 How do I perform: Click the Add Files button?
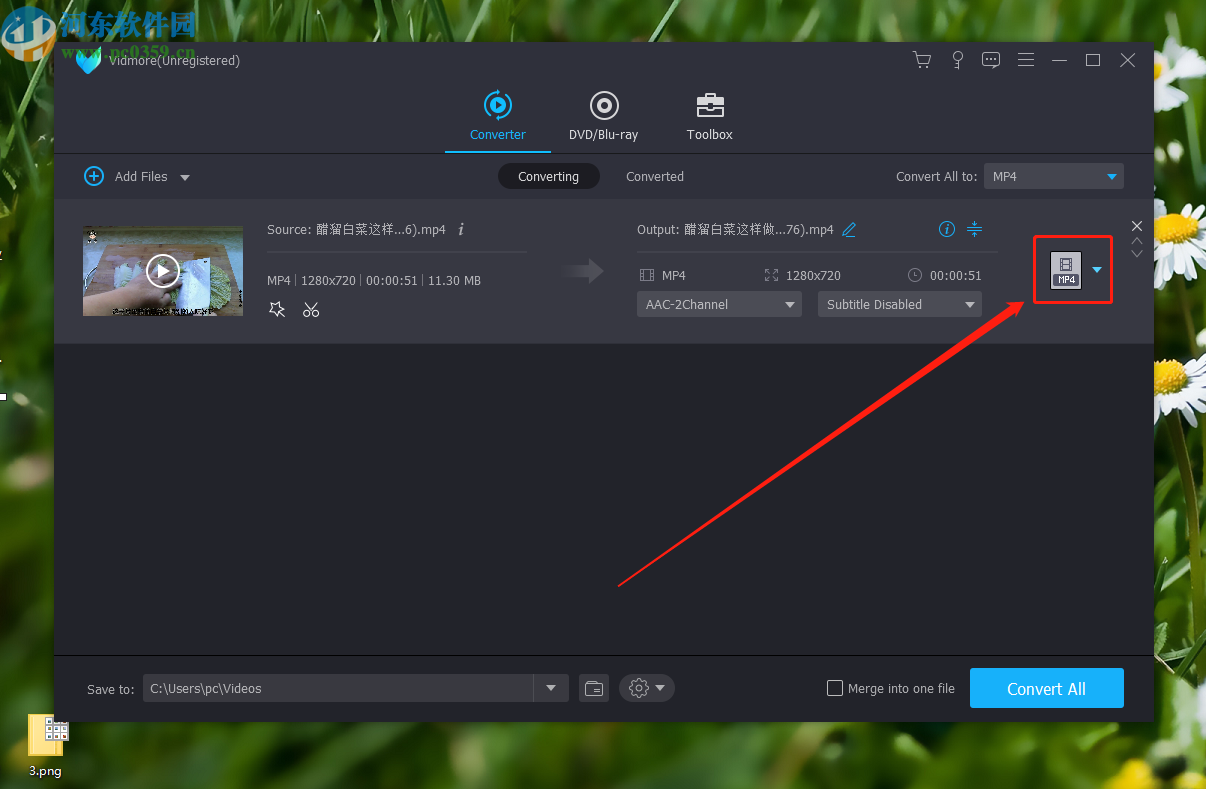click(126, 176)
